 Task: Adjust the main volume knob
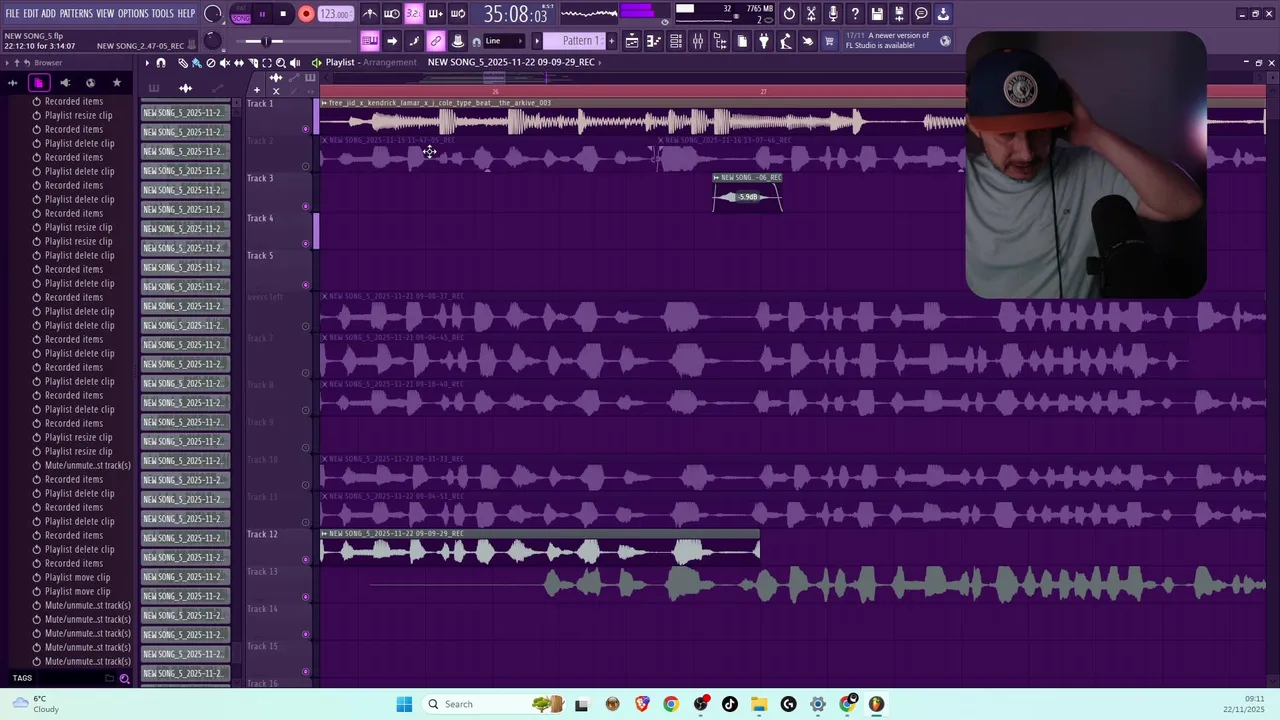(212, 13)
